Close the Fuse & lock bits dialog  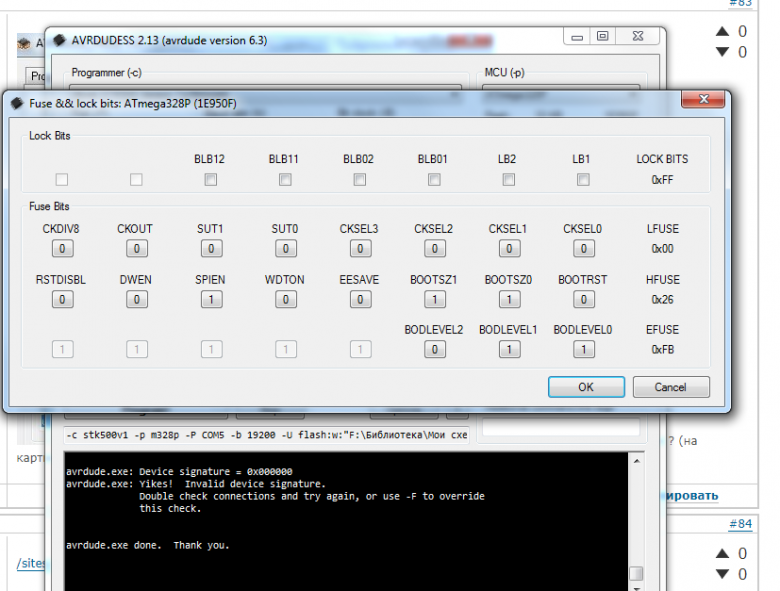(x=703, y=99)
